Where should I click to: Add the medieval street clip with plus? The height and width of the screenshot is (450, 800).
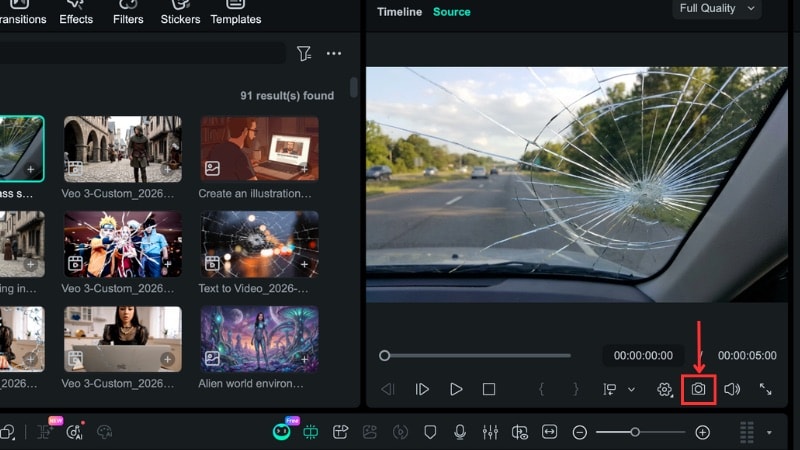pyautogui.click(x=167, y=169)
